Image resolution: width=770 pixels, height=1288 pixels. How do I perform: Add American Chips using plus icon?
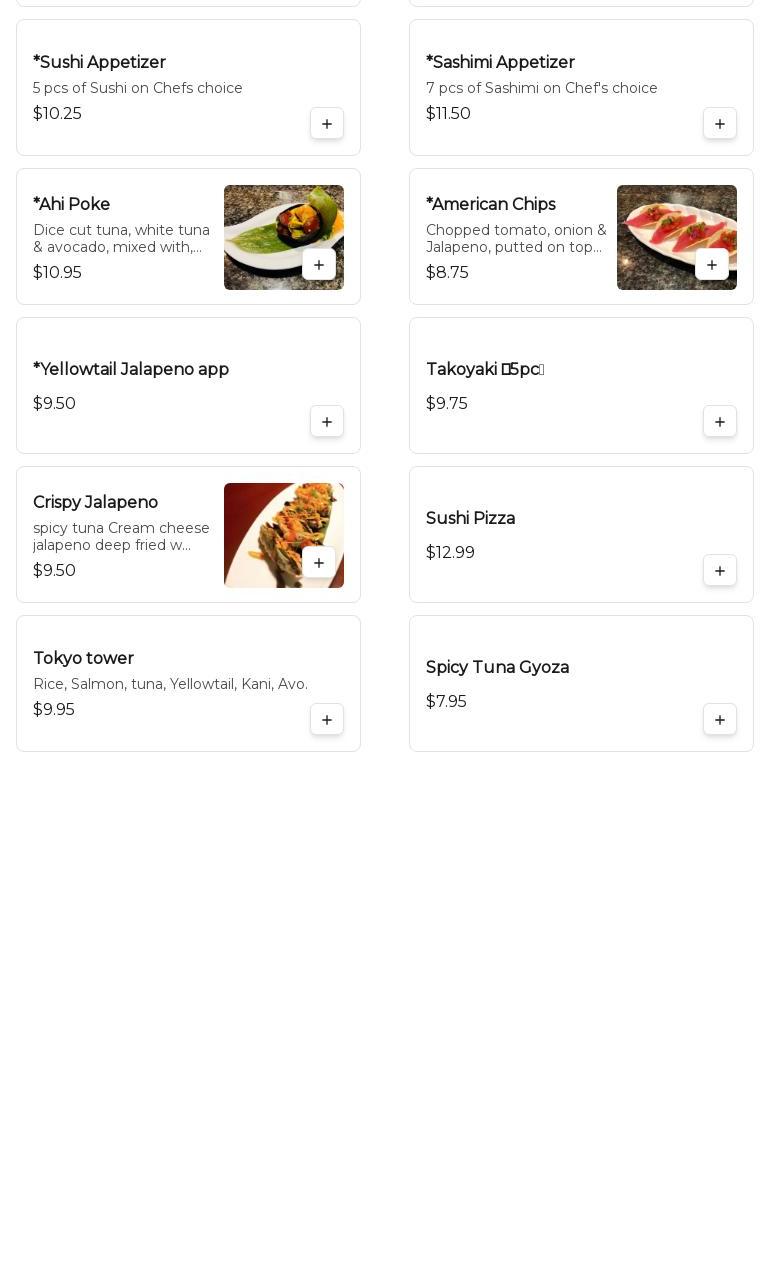coord(712,265)
